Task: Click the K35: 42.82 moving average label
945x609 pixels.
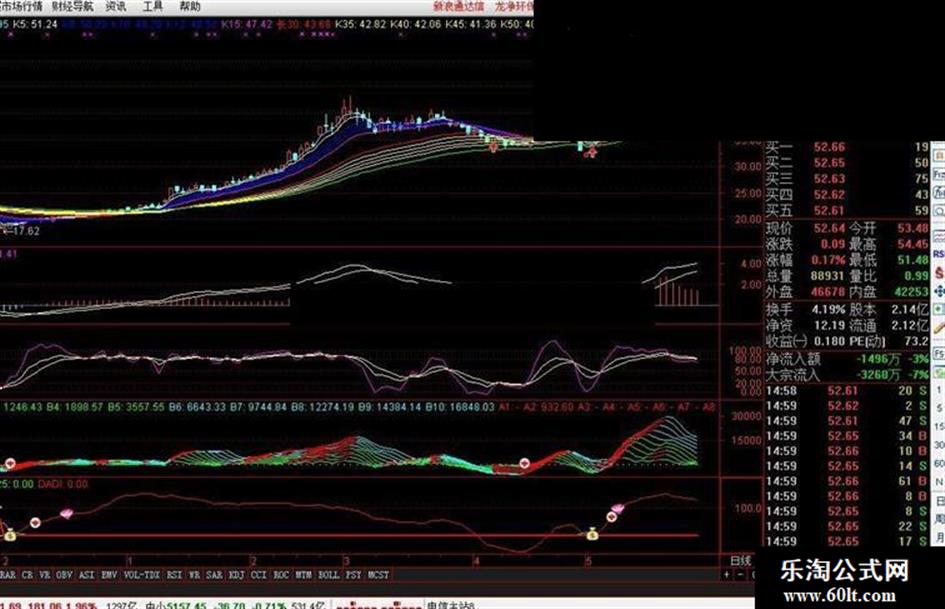Action: 360,25
